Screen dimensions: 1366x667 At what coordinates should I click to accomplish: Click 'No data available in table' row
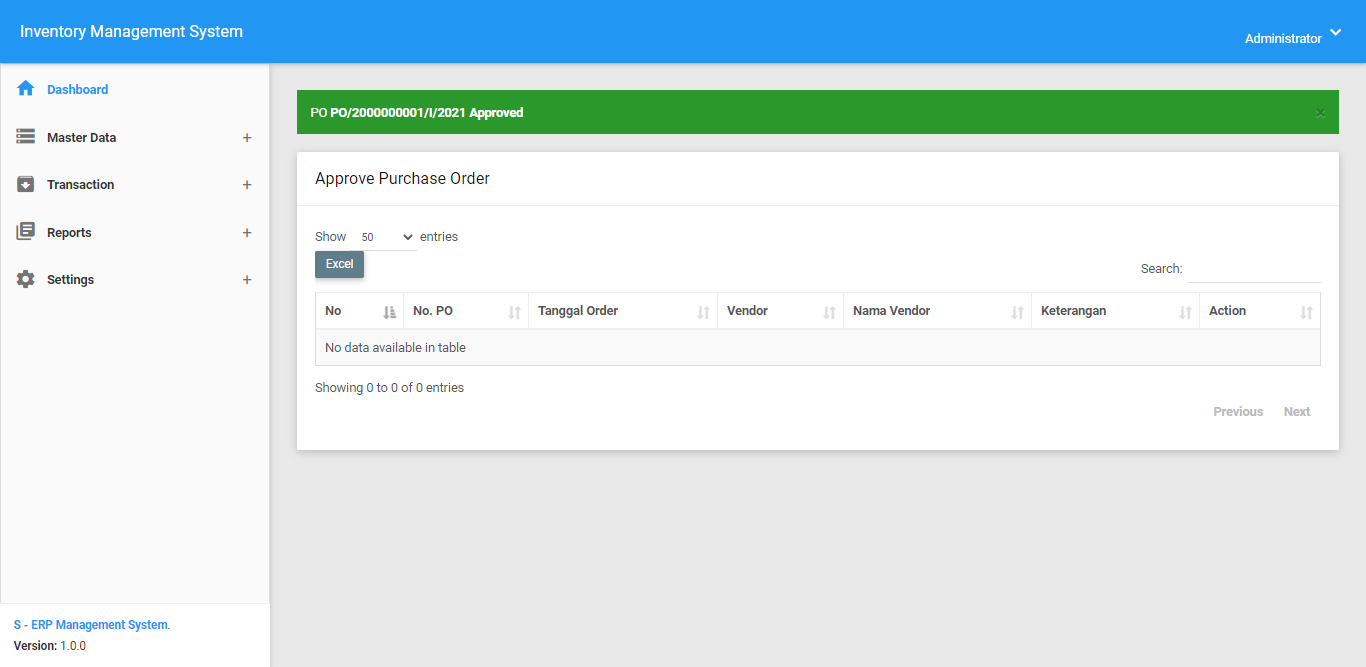818,348
